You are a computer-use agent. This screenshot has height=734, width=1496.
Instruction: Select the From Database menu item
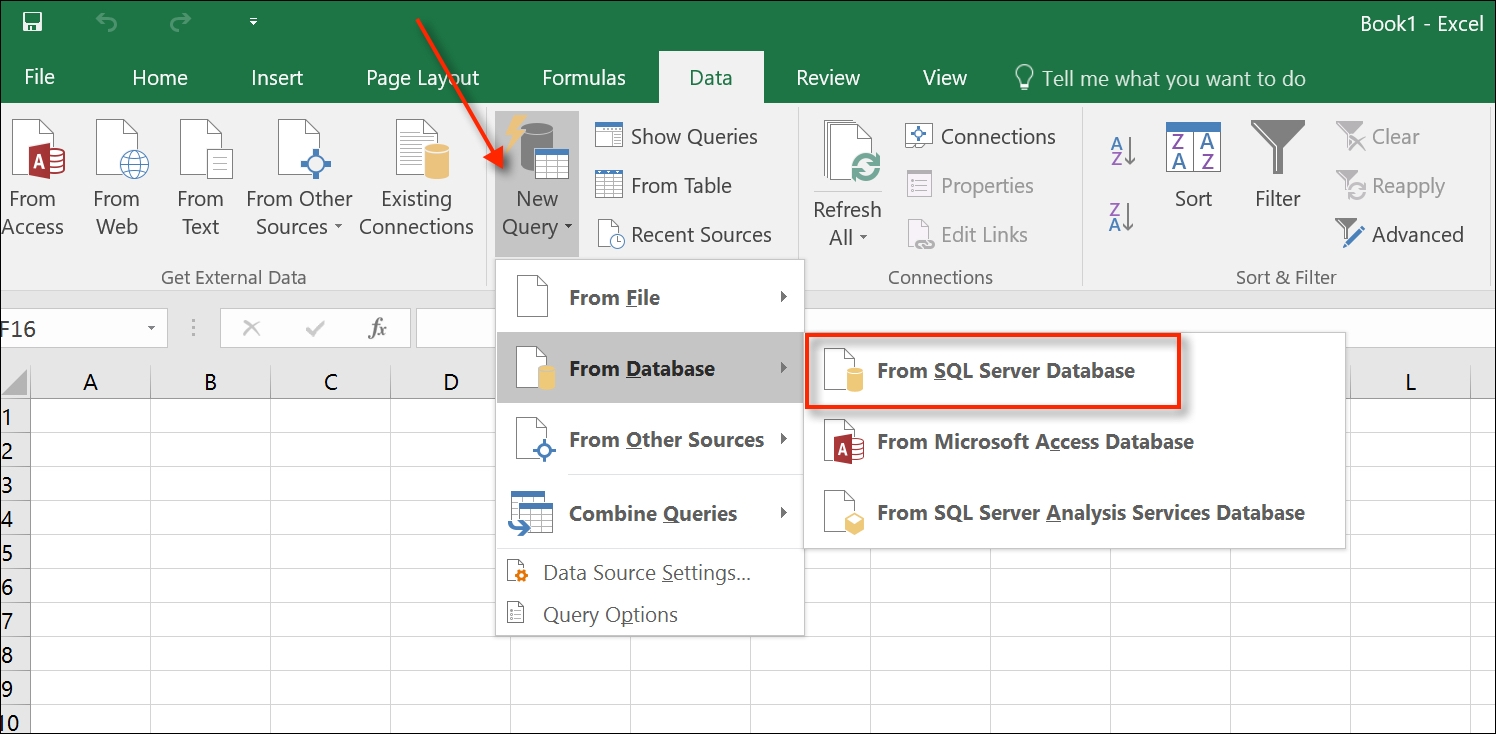650,368
